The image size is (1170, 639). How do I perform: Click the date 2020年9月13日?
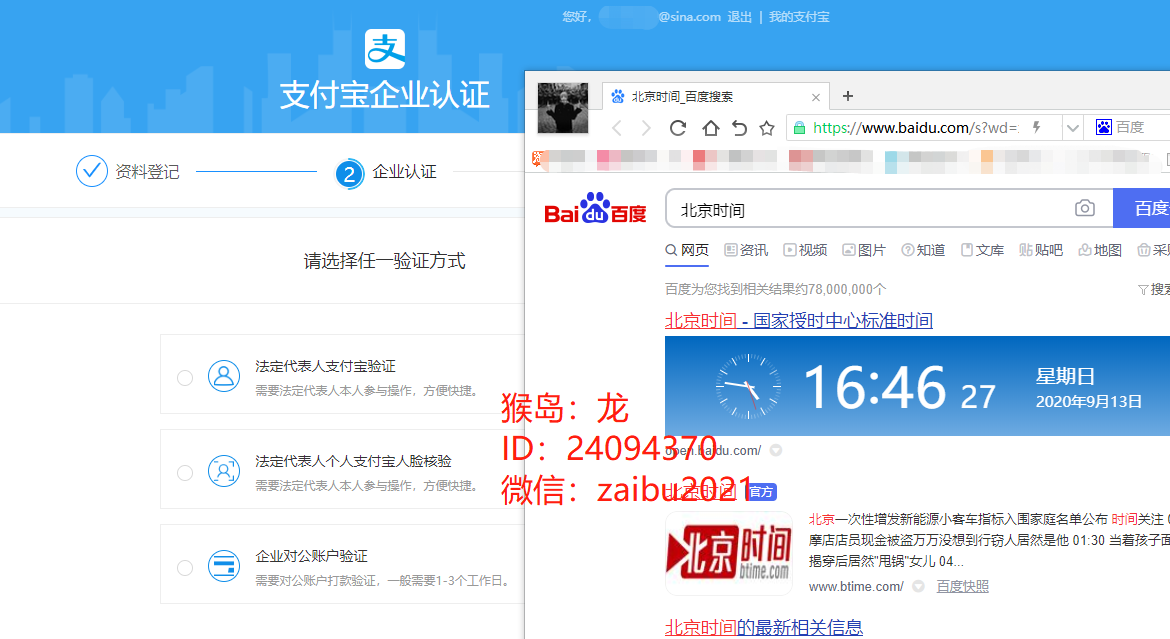pos(1089,402)
